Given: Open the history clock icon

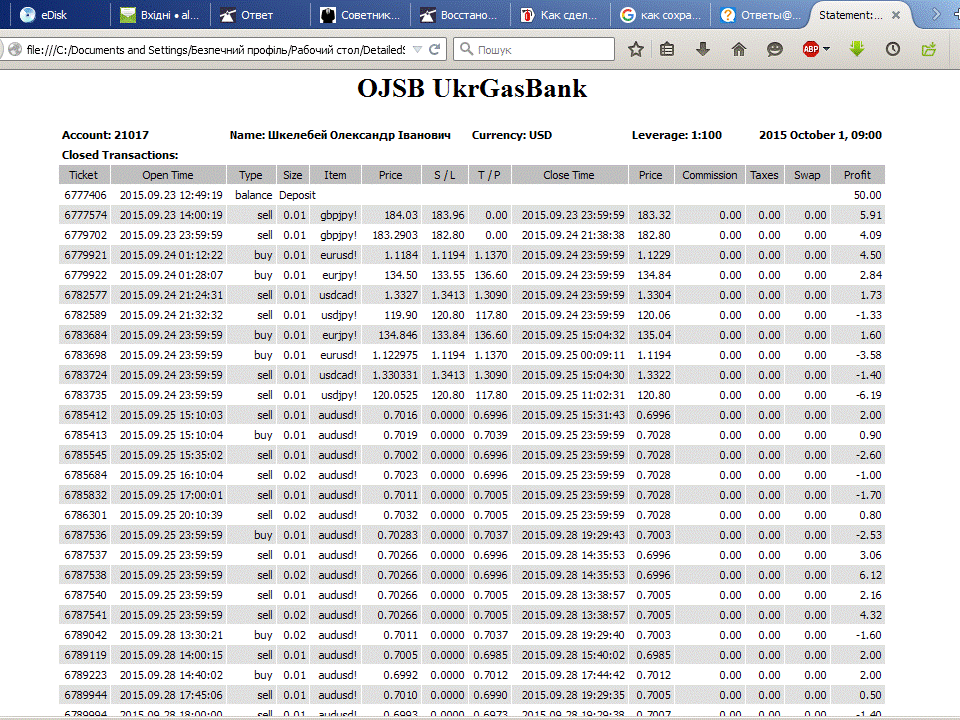Looking at the screenshot, I should (x=893, y=50).
